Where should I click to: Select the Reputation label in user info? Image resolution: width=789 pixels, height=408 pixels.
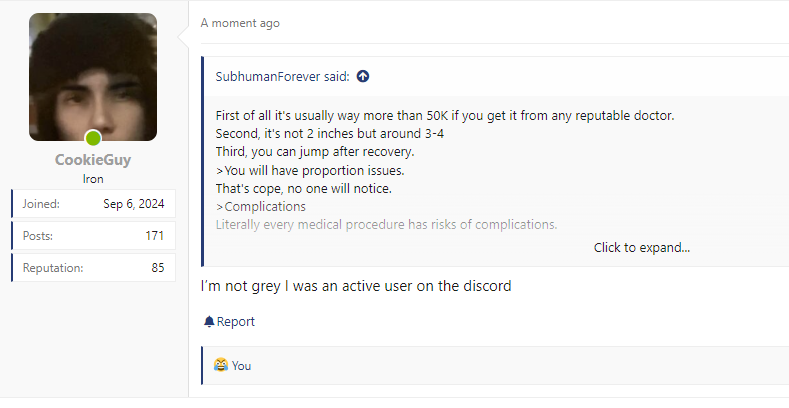click(x=53, y=268)
